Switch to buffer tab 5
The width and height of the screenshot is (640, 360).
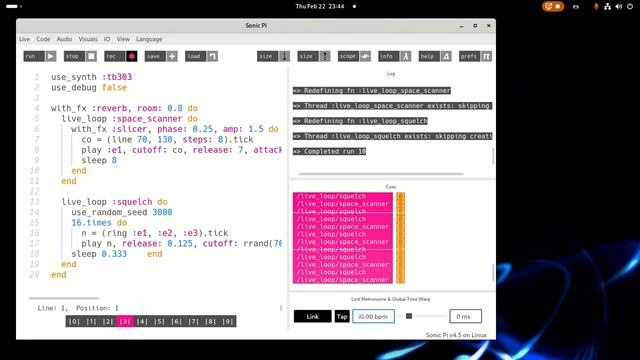(159, 321)
